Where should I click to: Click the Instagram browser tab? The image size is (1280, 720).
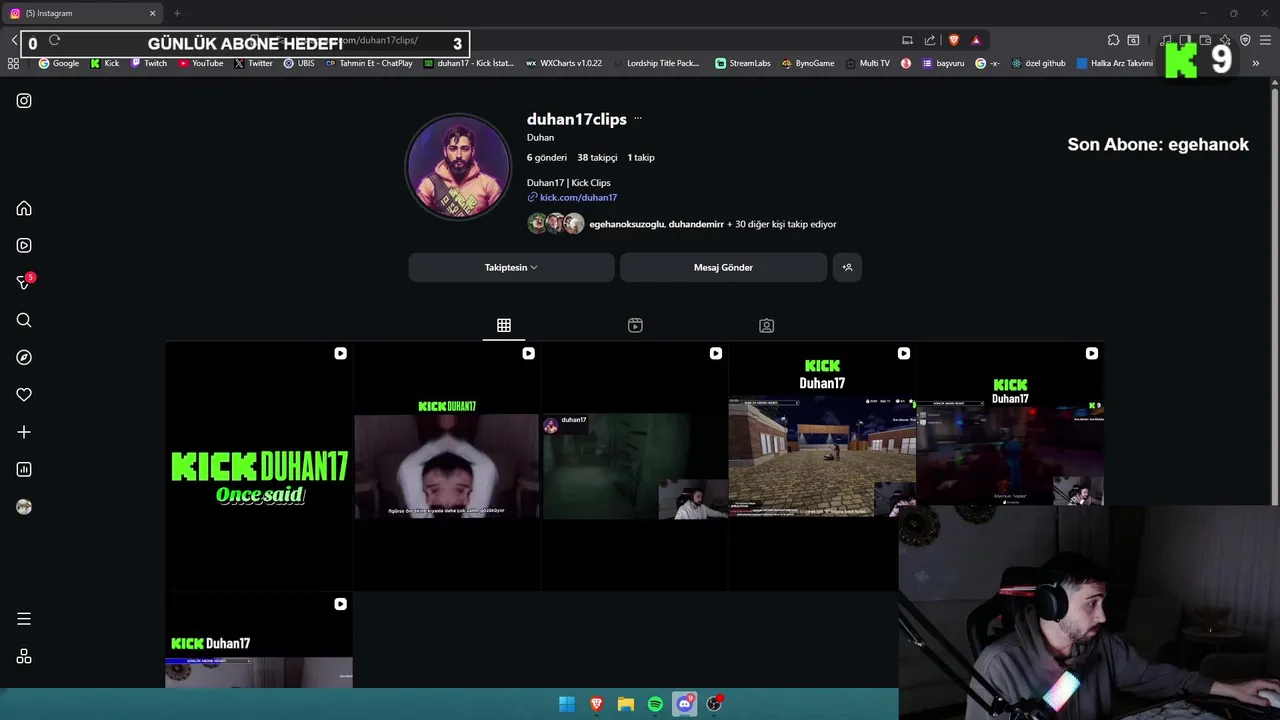coord(80,13)
